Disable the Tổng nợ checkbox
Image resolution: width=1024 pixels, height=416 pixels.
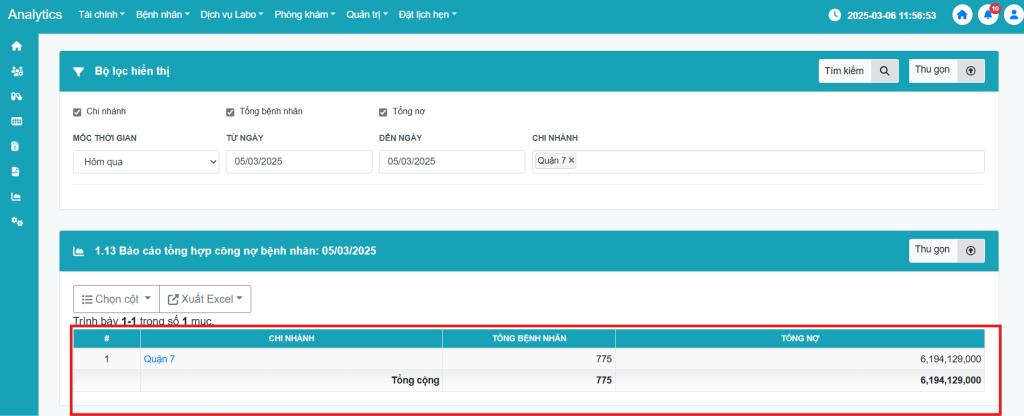pyautogui.click(x=383, y=111)
